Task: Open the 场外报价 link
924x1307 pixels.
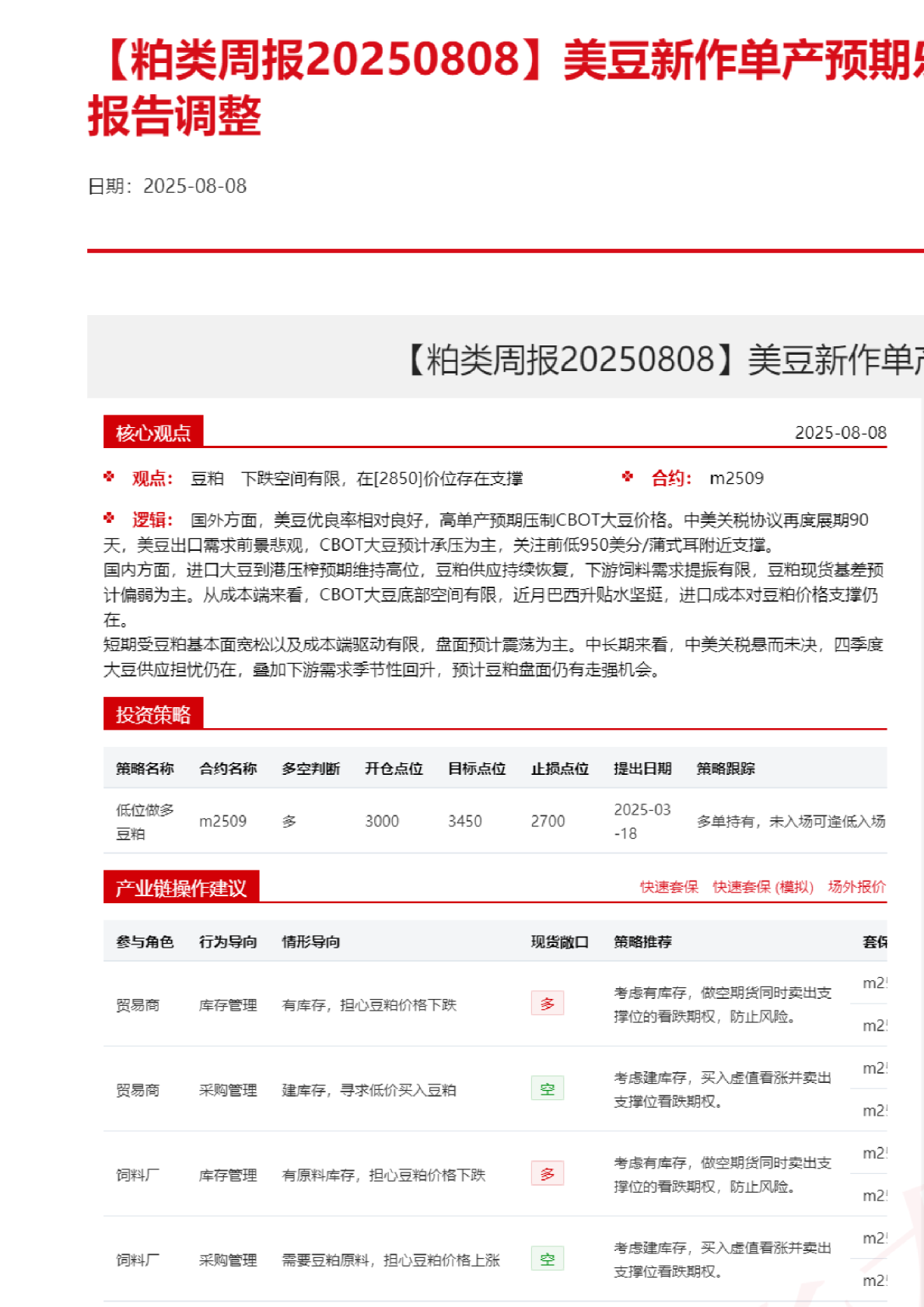Action: (856, 887)
